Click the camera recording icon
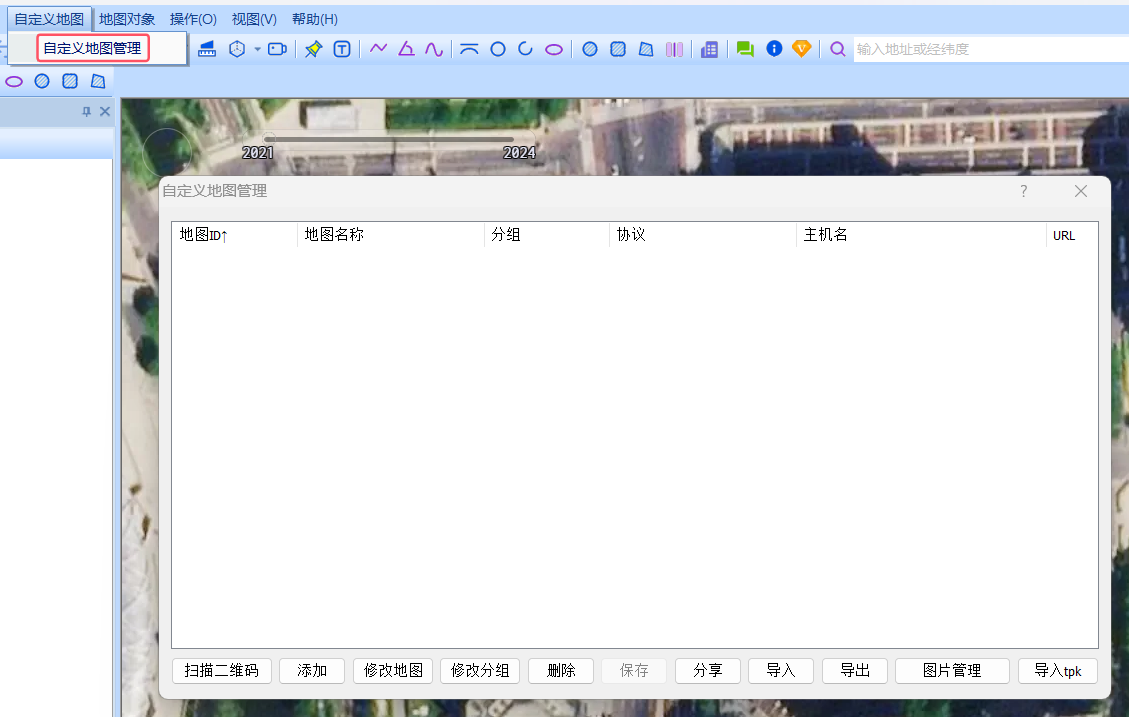This screenshot has width=1129, height=717. (x=277, y=49)
